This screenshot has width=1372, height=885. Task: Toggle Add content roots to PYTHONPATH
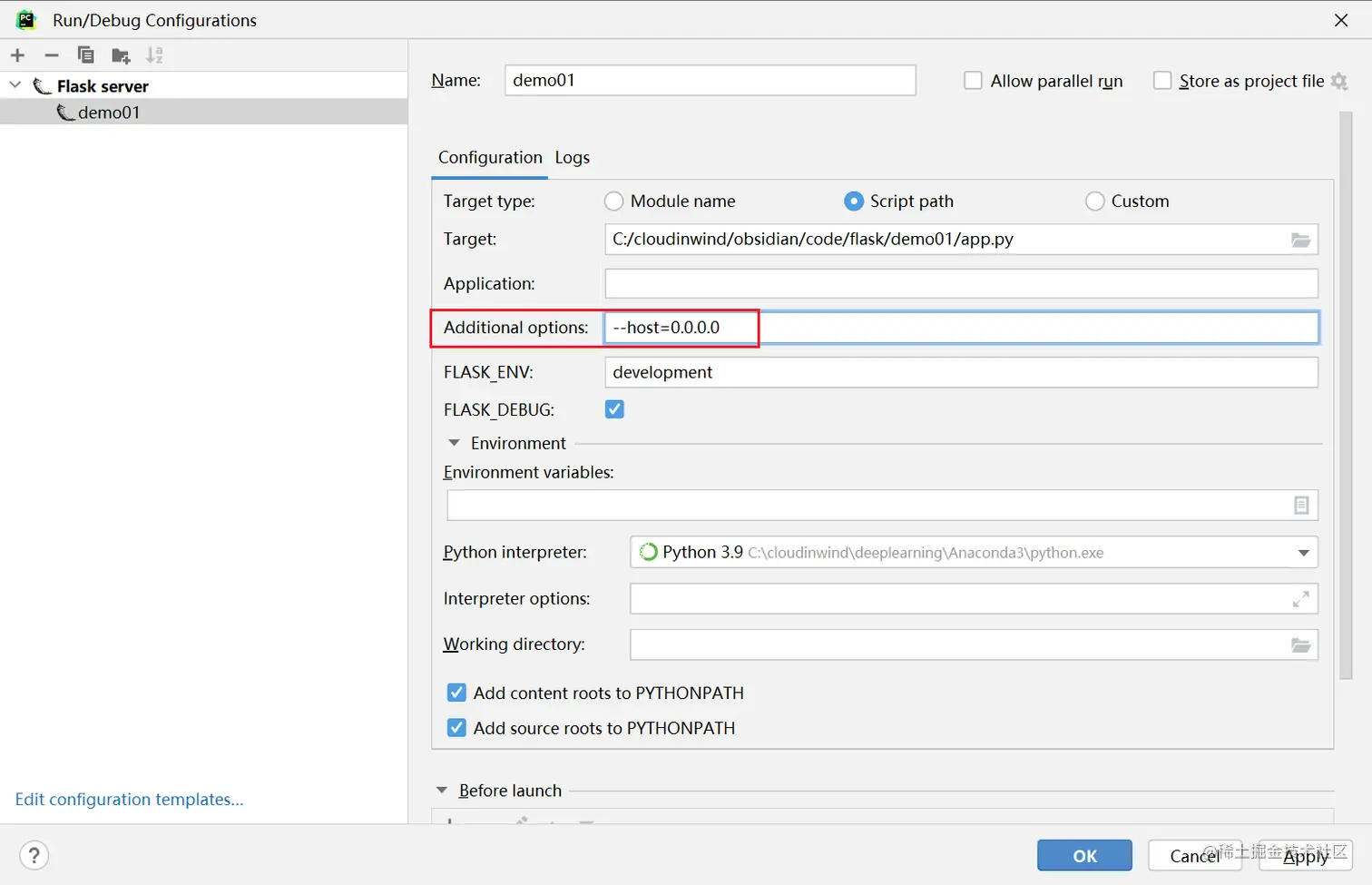pyautogui.click(x=456, y=693)
